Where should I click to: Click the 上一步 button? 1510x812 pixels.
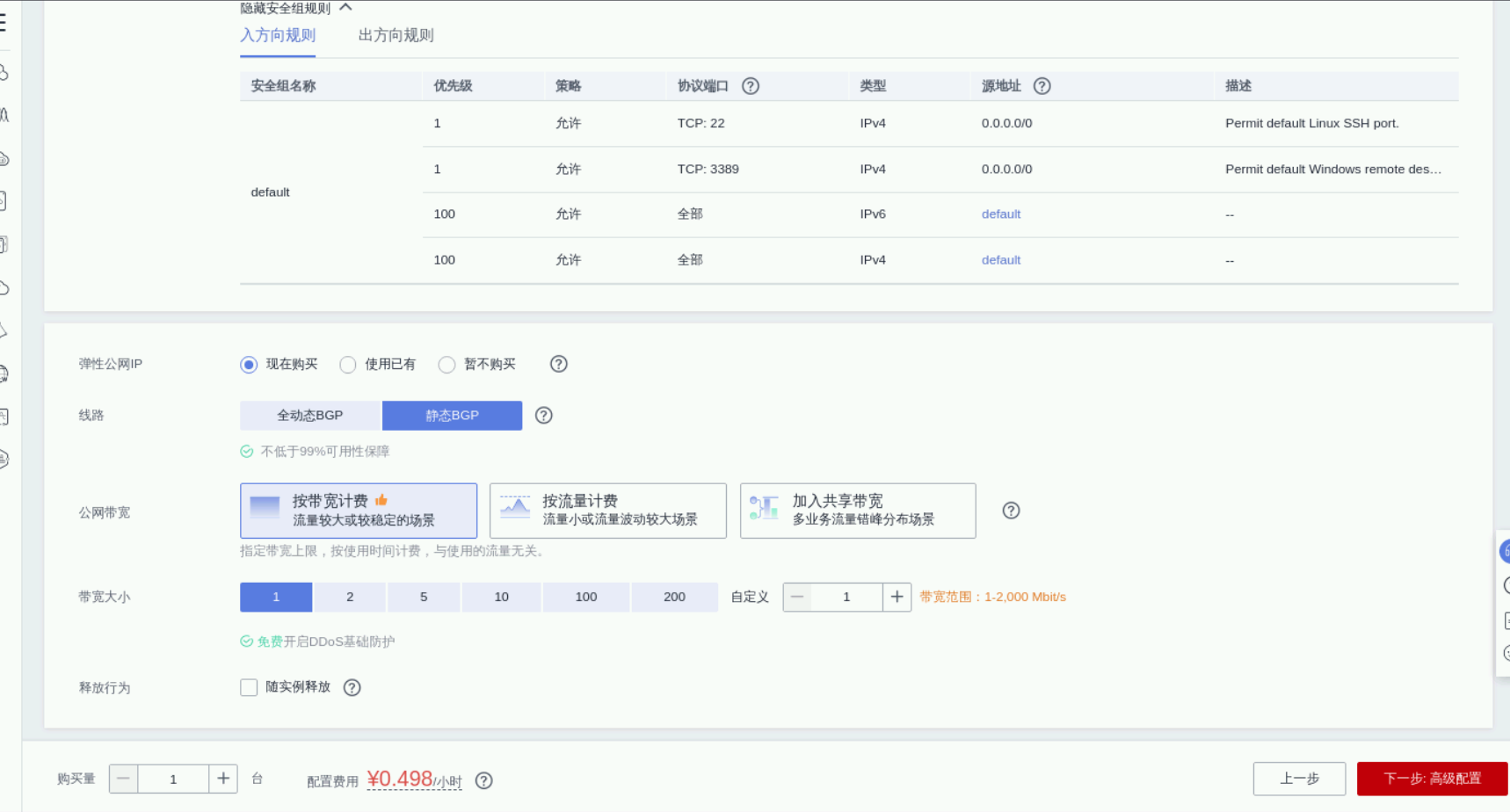[x=1299, y=779]
